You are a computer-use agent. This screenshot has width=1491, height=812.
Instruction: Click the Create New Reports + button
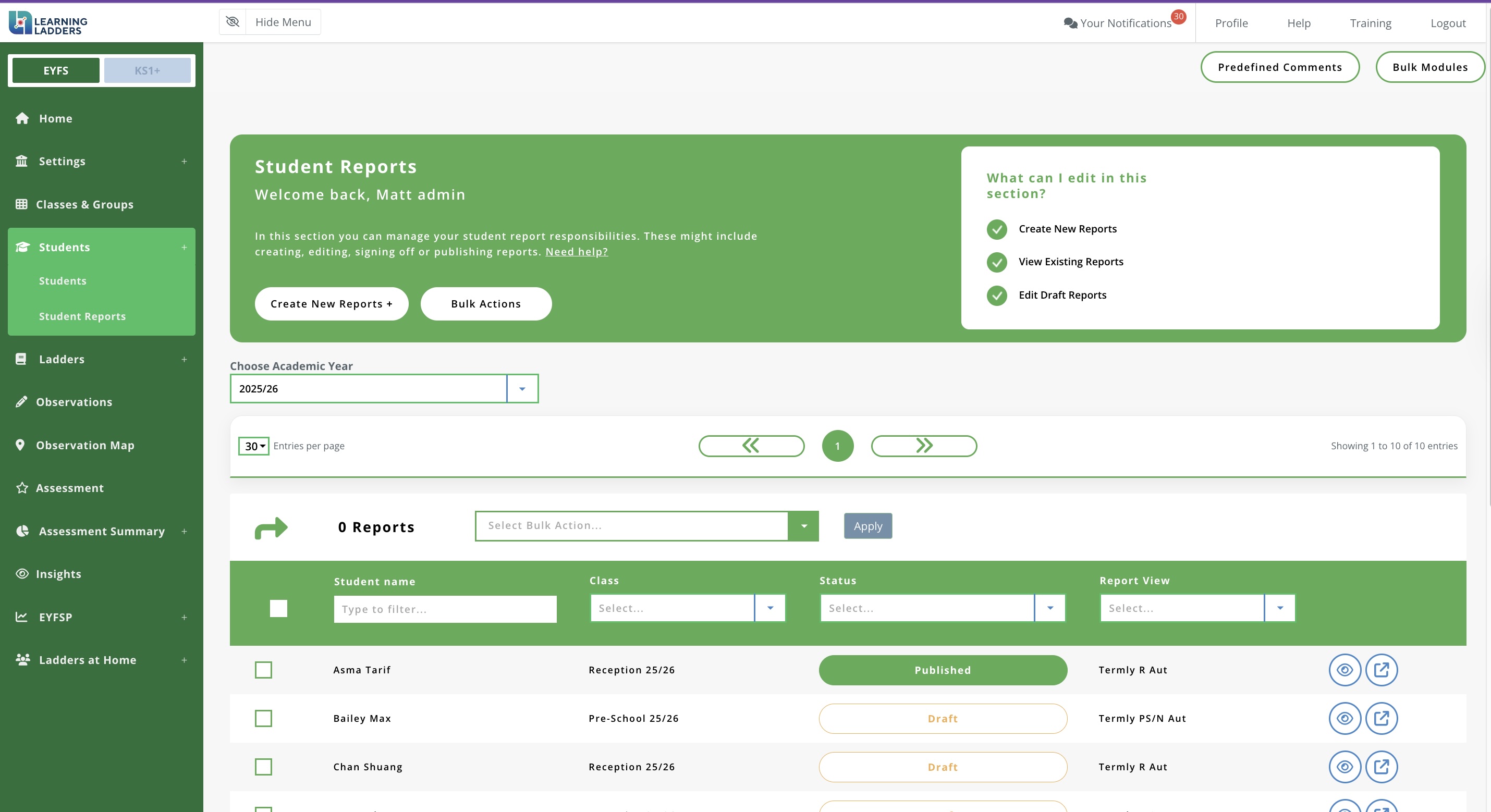click(x=331, y=304)
